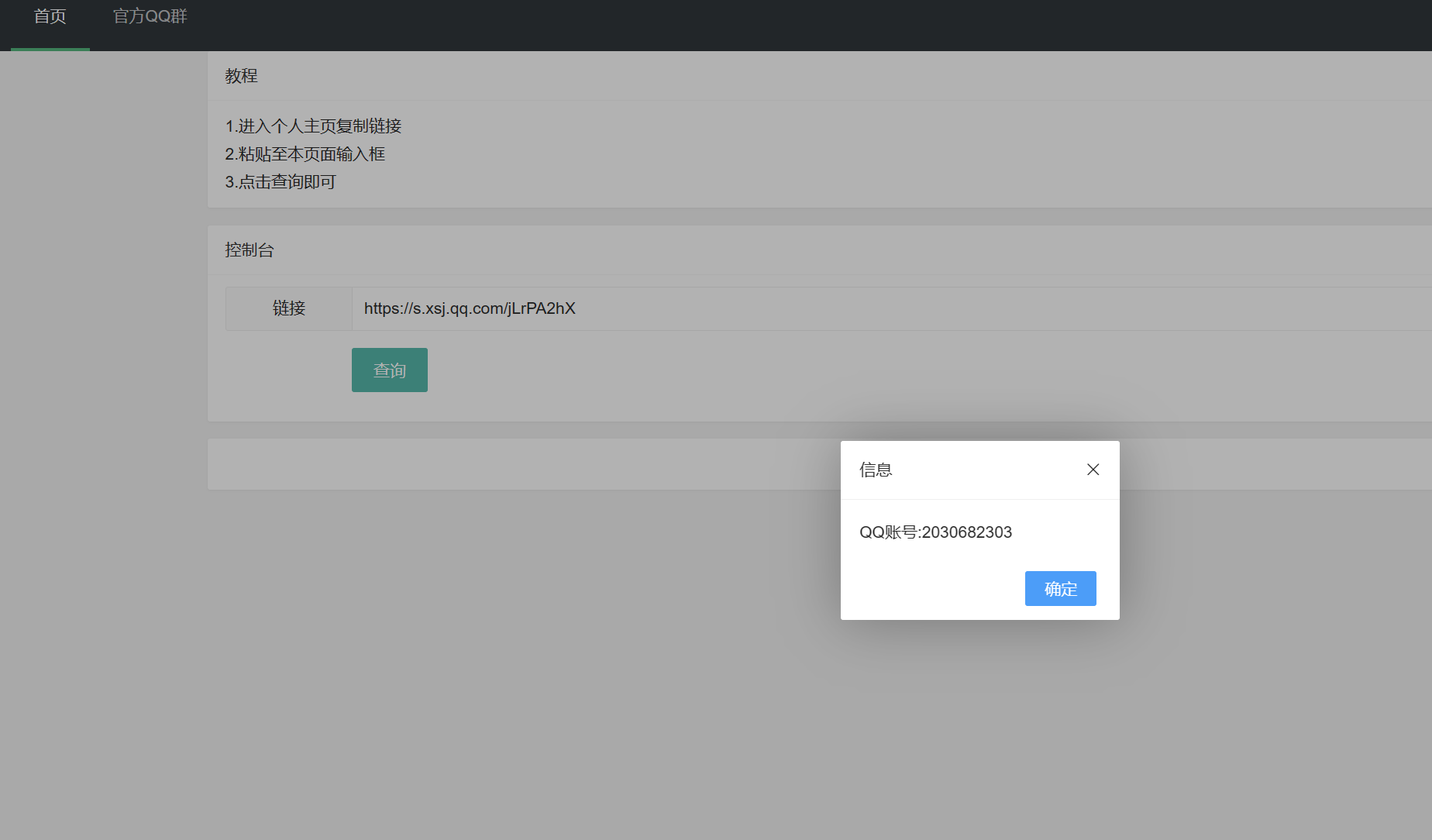
Task: Open the 官方QQ群 nav item
Action: [150, 17]
